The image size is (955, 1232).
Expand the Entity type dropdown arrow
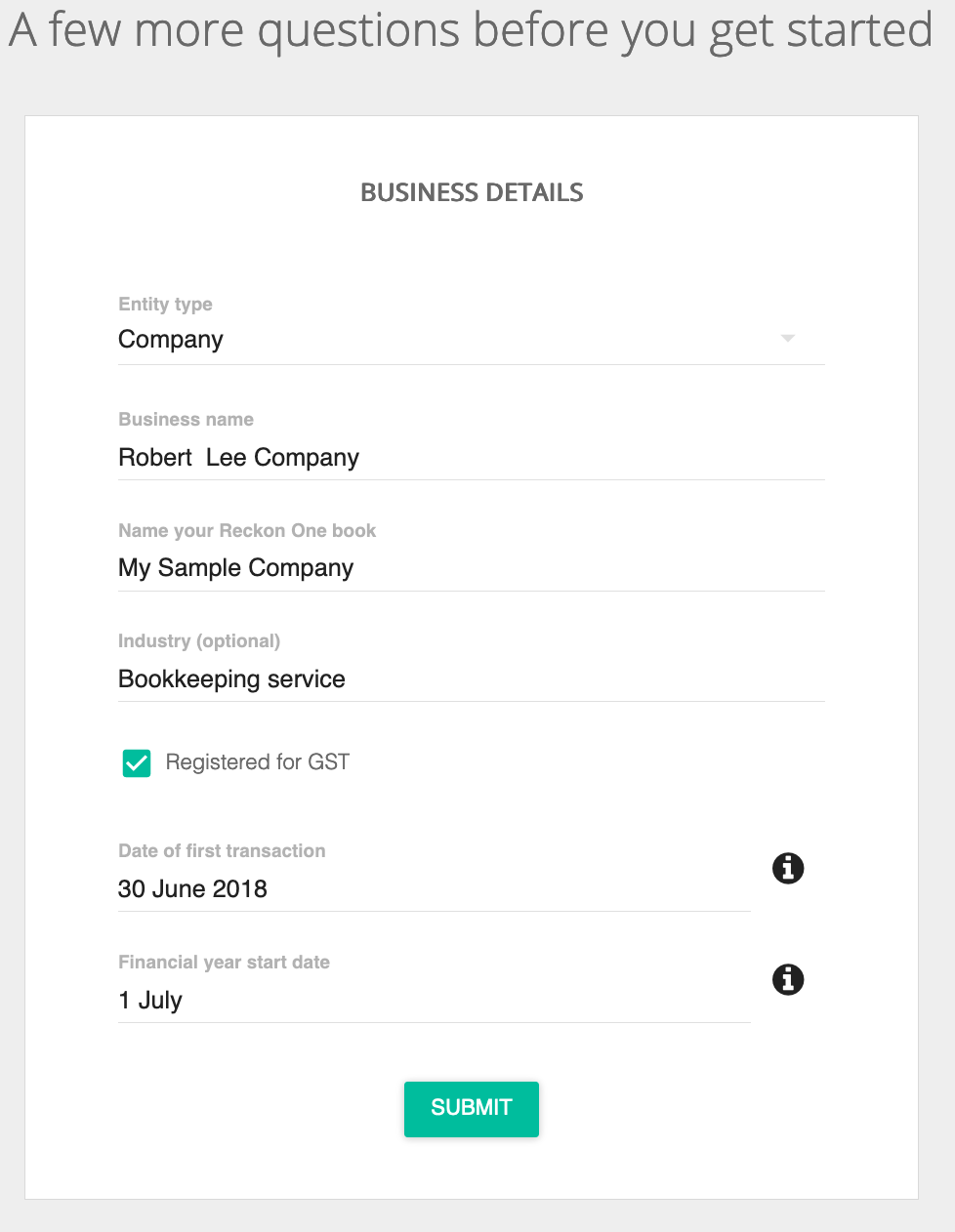(788, 338)
